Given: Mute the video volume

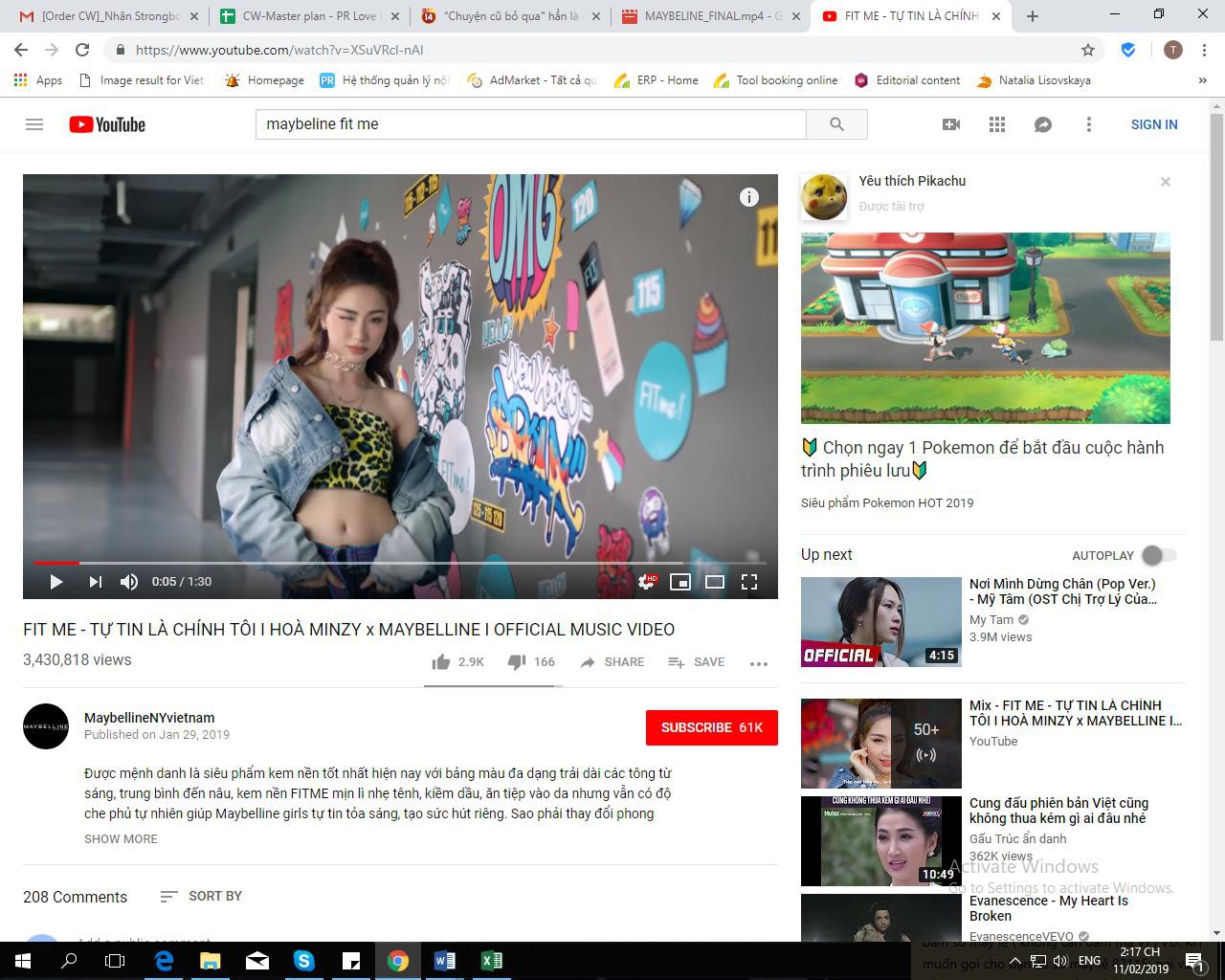Looking at the screenshot, I should pyautogui.click(x=129, y=581).
